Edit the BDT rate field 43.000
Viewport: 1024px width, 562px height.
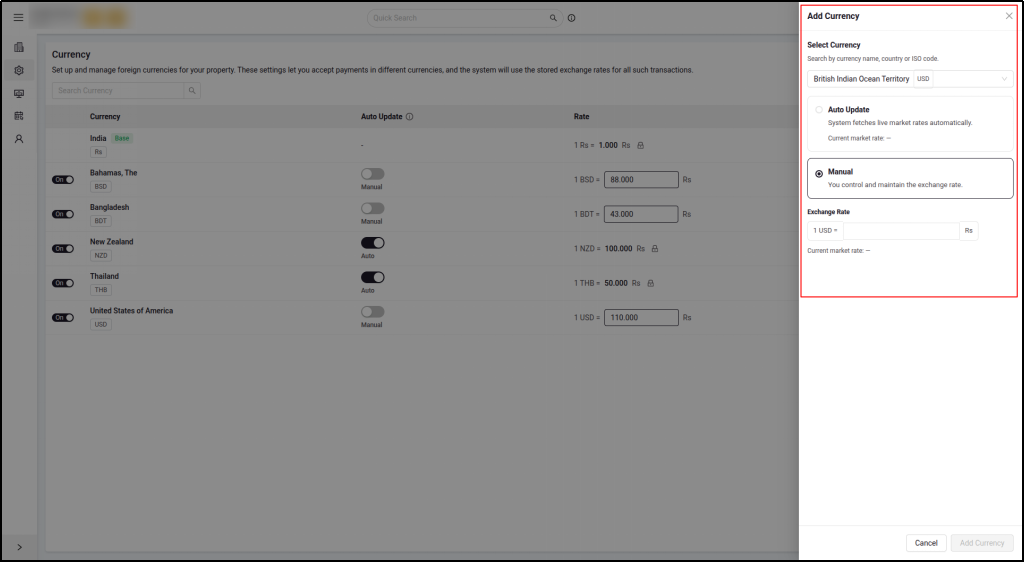point(641,214)
